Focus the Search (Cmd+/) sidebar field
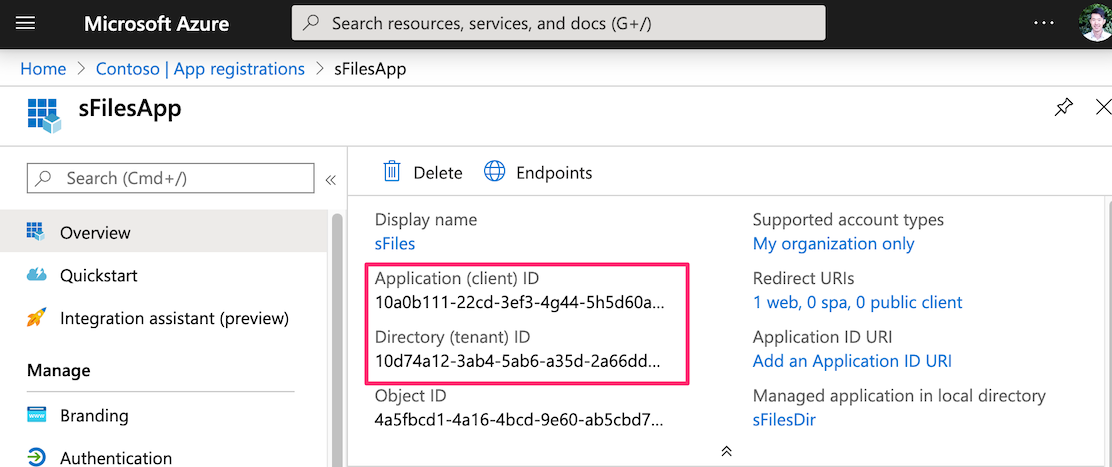This screenshot has width=1112, height=467. (x=170, y=178)
